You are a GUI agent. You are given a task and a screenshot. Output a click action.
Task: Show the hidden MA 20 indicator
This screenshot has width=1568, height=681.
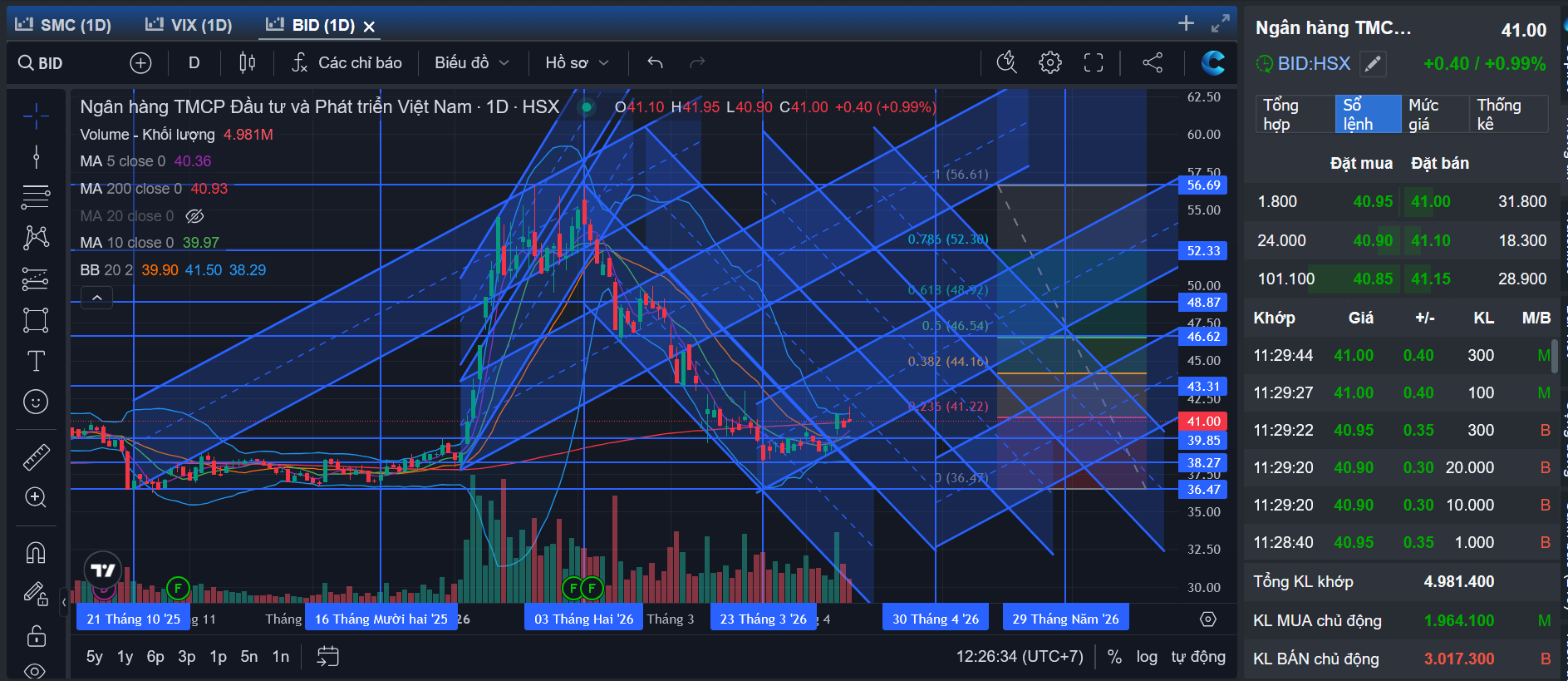coord(194,216)
